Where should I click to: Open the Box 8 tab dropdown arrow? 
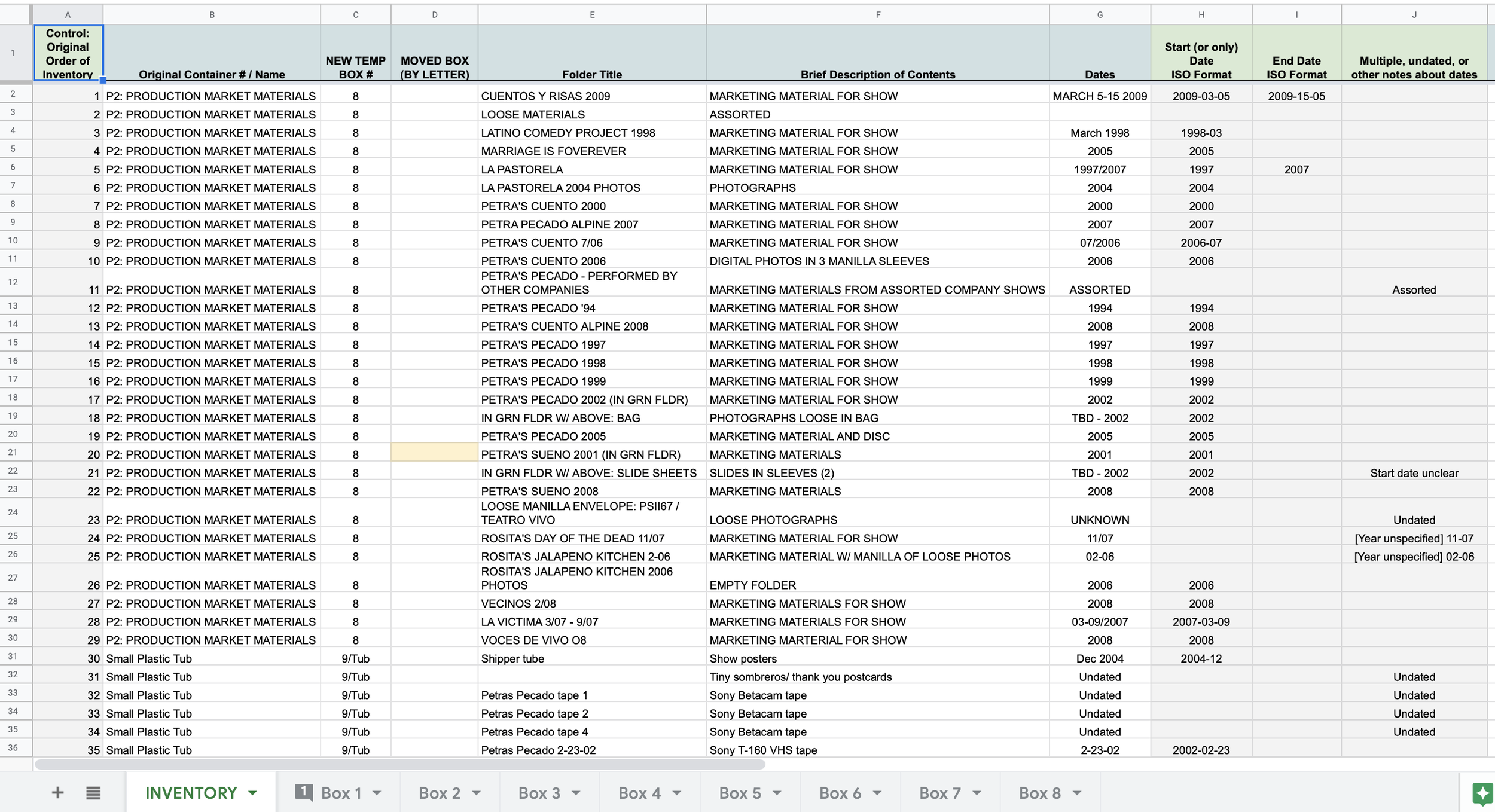click(1076, 793)
